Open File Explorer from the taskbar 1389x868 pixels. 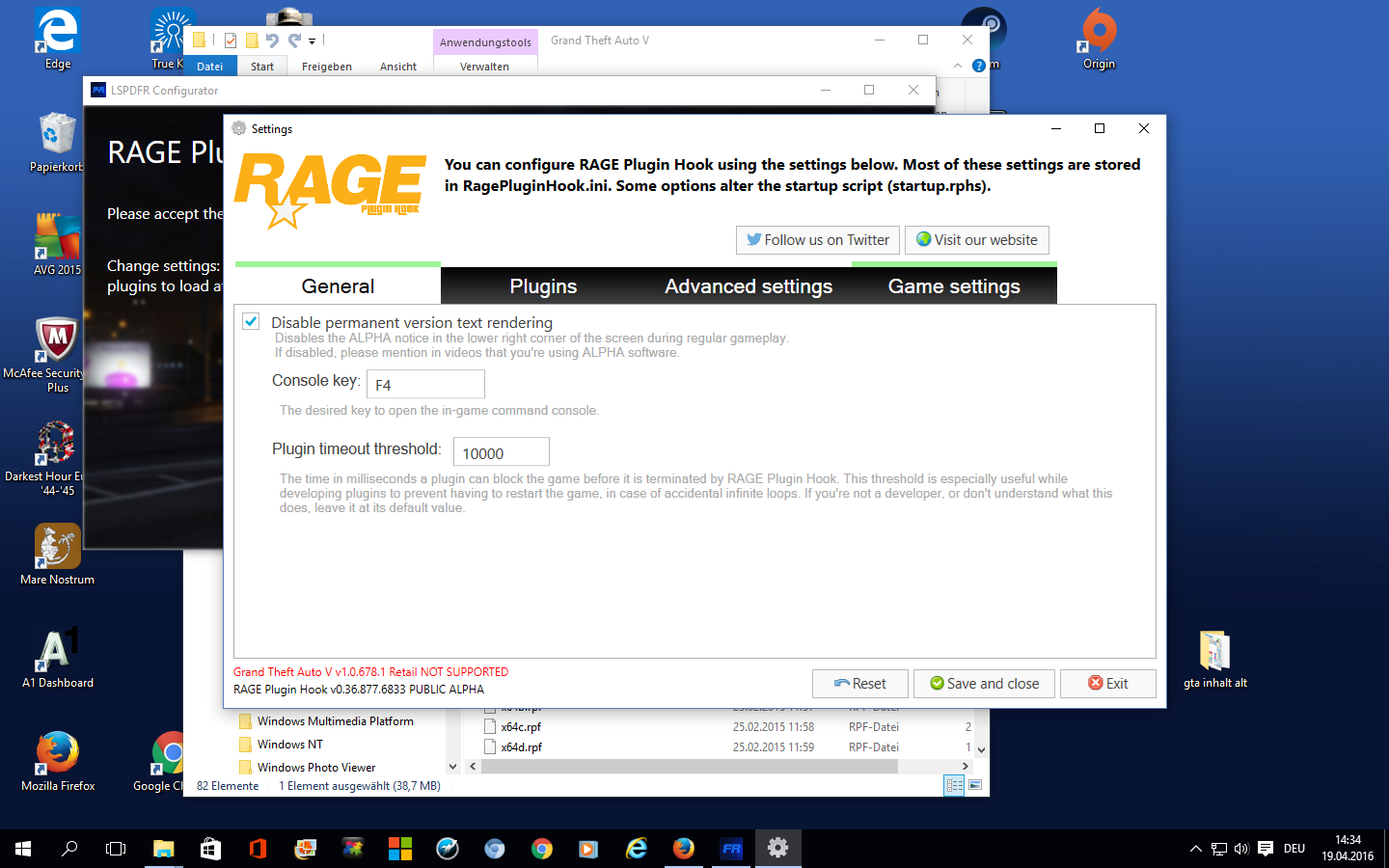click(x=163, y=849)
